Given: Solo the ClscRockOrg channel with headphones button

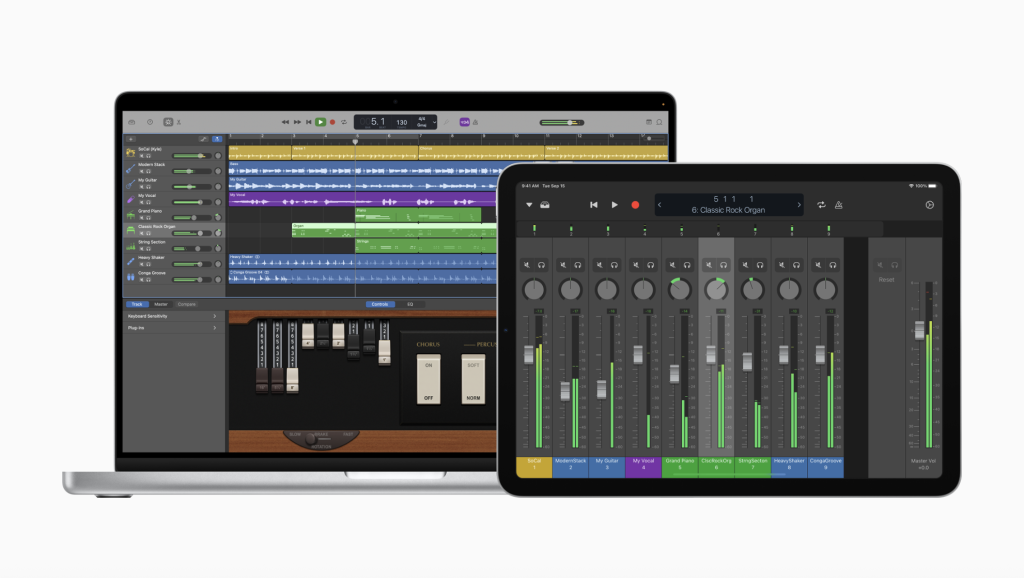Looking at the screenshot, I should [724, 265].
